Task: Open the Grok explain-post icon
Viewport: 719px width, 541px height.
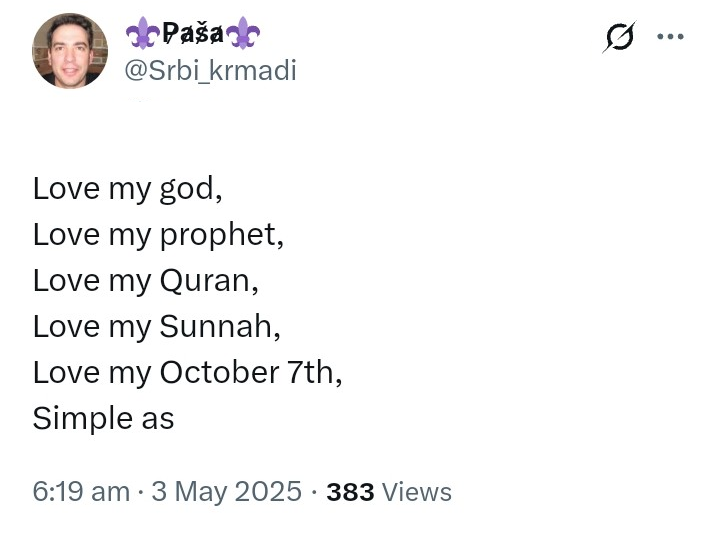Action: coord(619,37)
